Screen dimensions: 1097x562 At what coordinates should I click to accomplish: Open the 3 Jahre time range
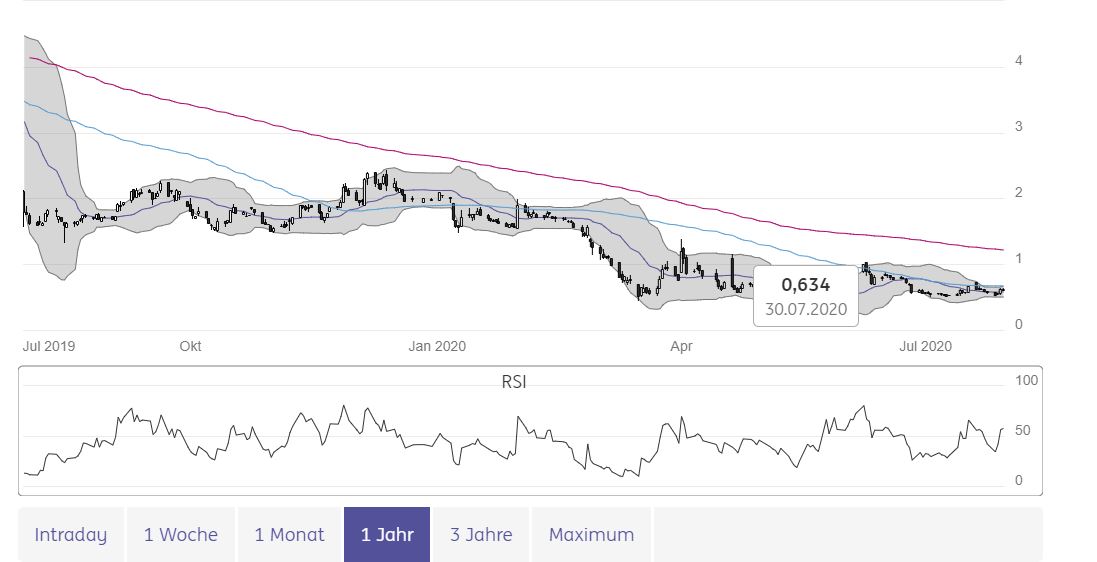click(x=481, y=534)
